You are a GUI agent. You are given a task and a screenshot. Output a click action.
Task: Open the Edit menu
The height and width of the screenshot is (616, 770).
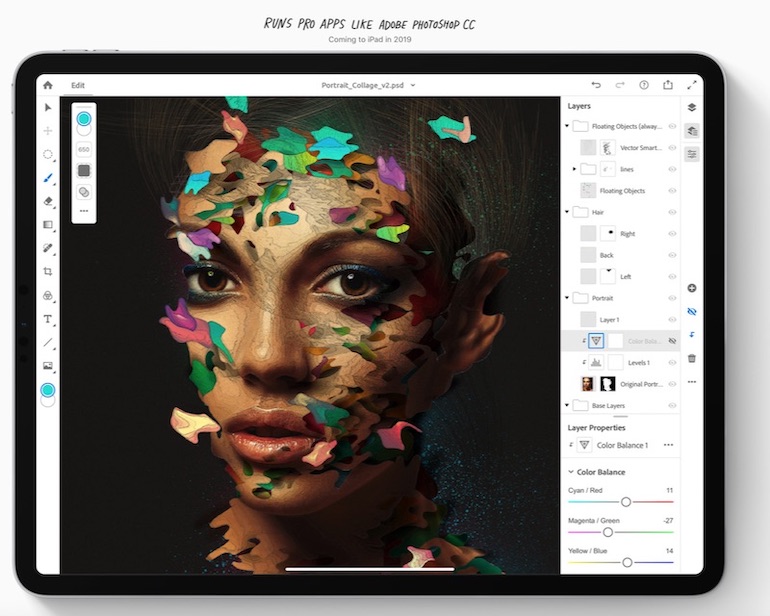(78, 85)
